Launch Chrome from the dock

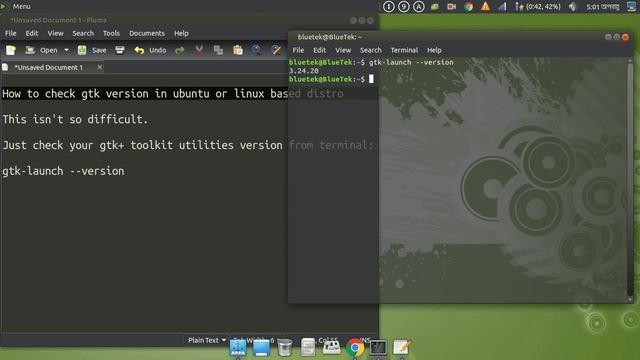[355, 348]
